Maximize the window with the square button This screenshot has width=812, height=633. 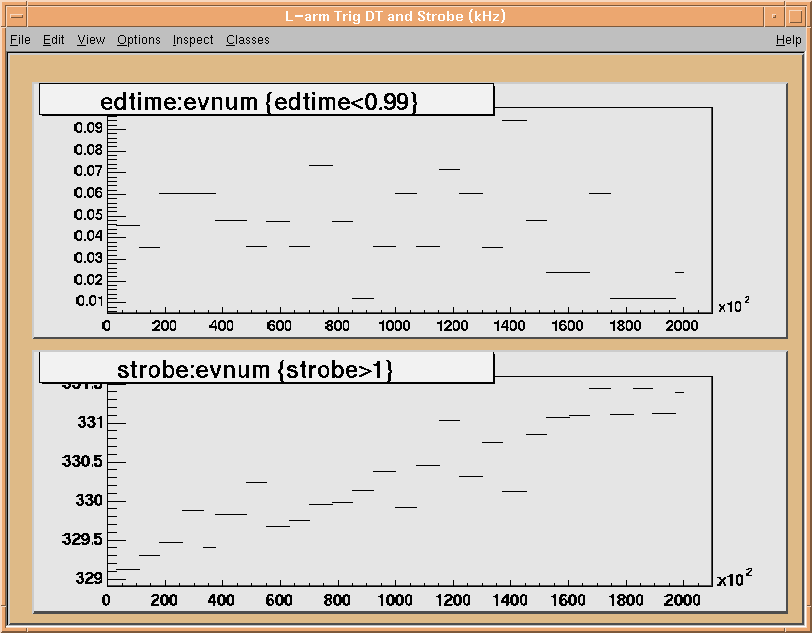pos(795,17)
